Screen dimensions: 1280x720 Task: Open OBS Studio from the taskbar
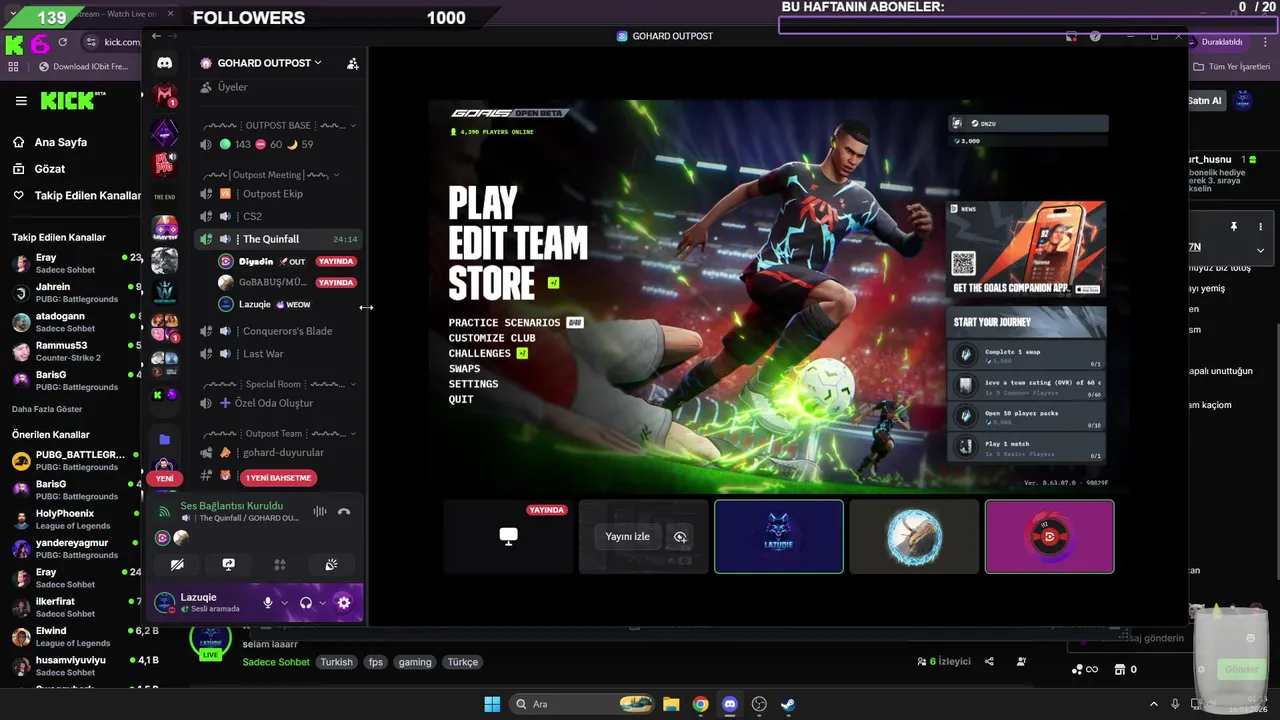pos(759,704)
